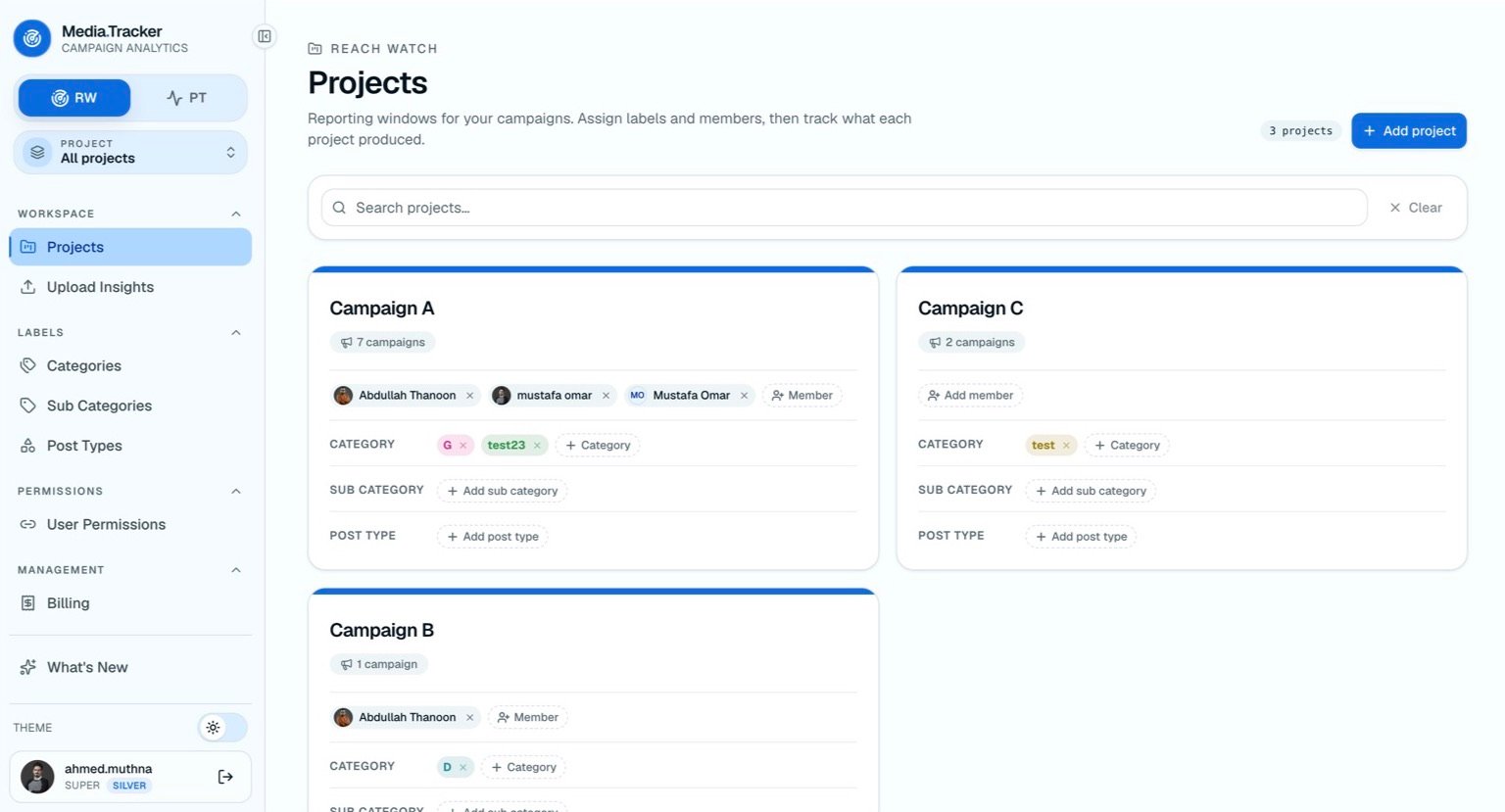Navigate to Post Types
The image size is (1505, 812).
(x=130, y=446)
